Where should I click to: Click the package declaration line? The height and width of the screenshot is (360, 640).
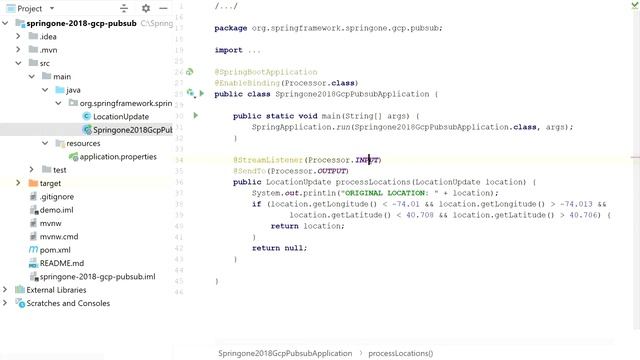click(x=329, y=28)
